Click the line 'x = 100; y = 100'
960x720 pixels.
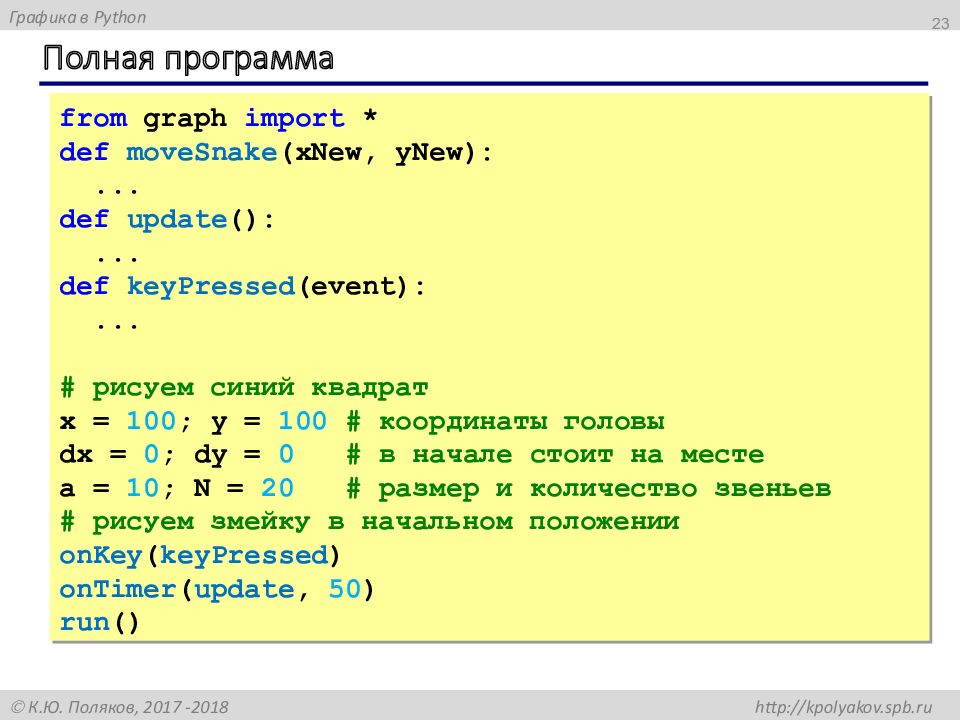[193, 421]
